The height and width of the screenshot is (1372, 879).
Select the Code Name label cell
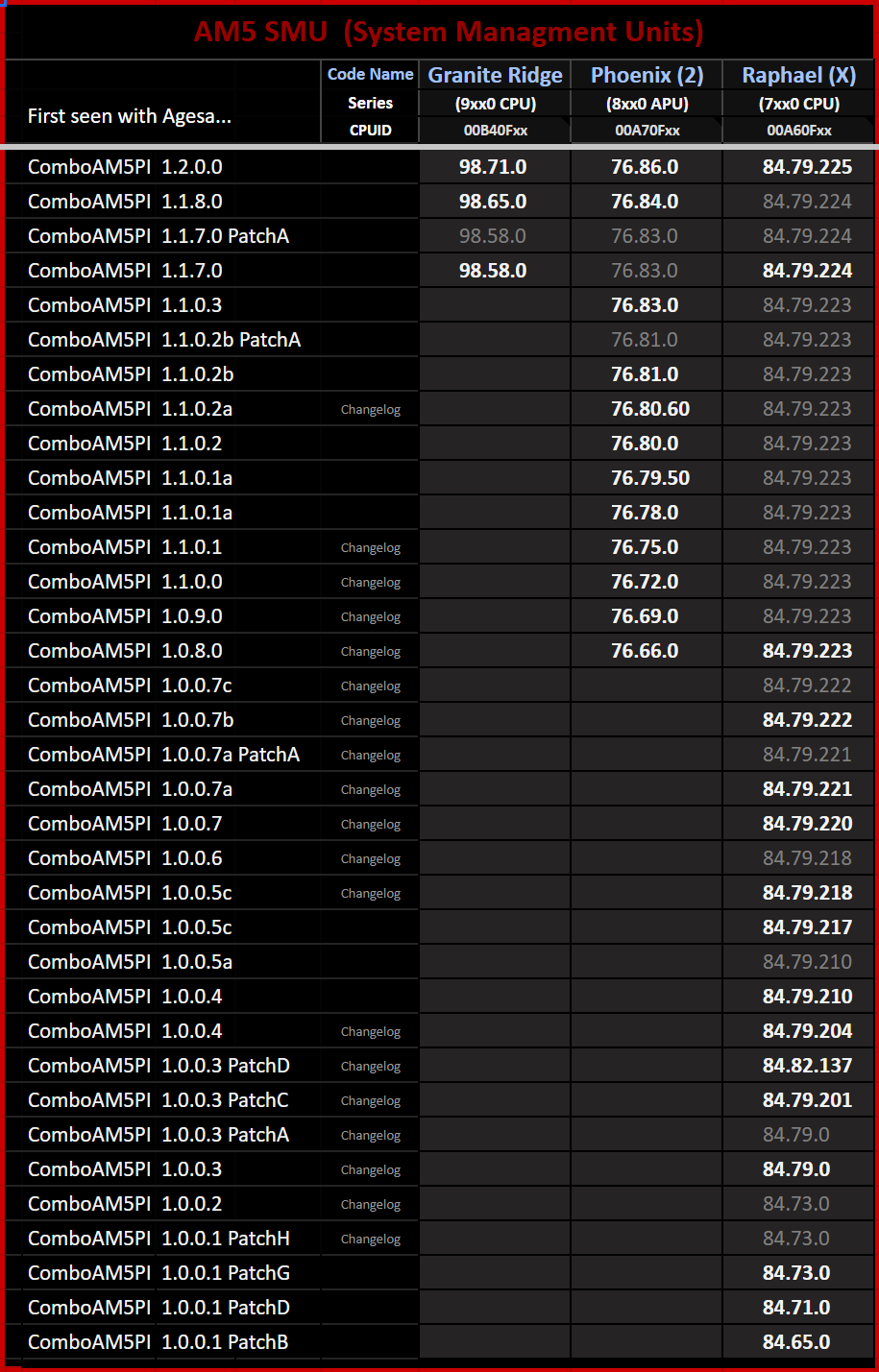370,74
